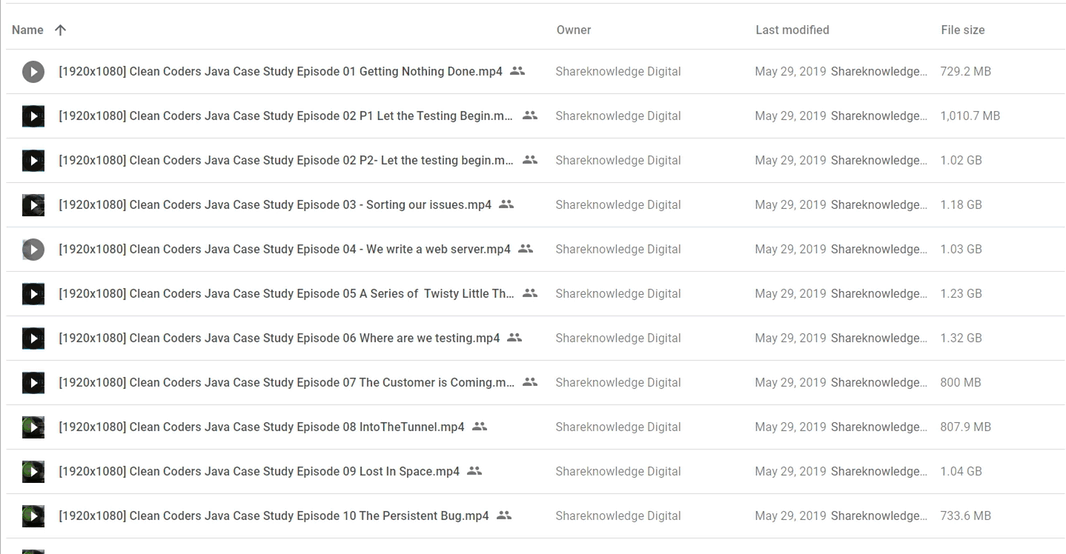Click the video thumbnail for Episode 09
Viewport: 1066px width, 554px height.
[33, 471]
